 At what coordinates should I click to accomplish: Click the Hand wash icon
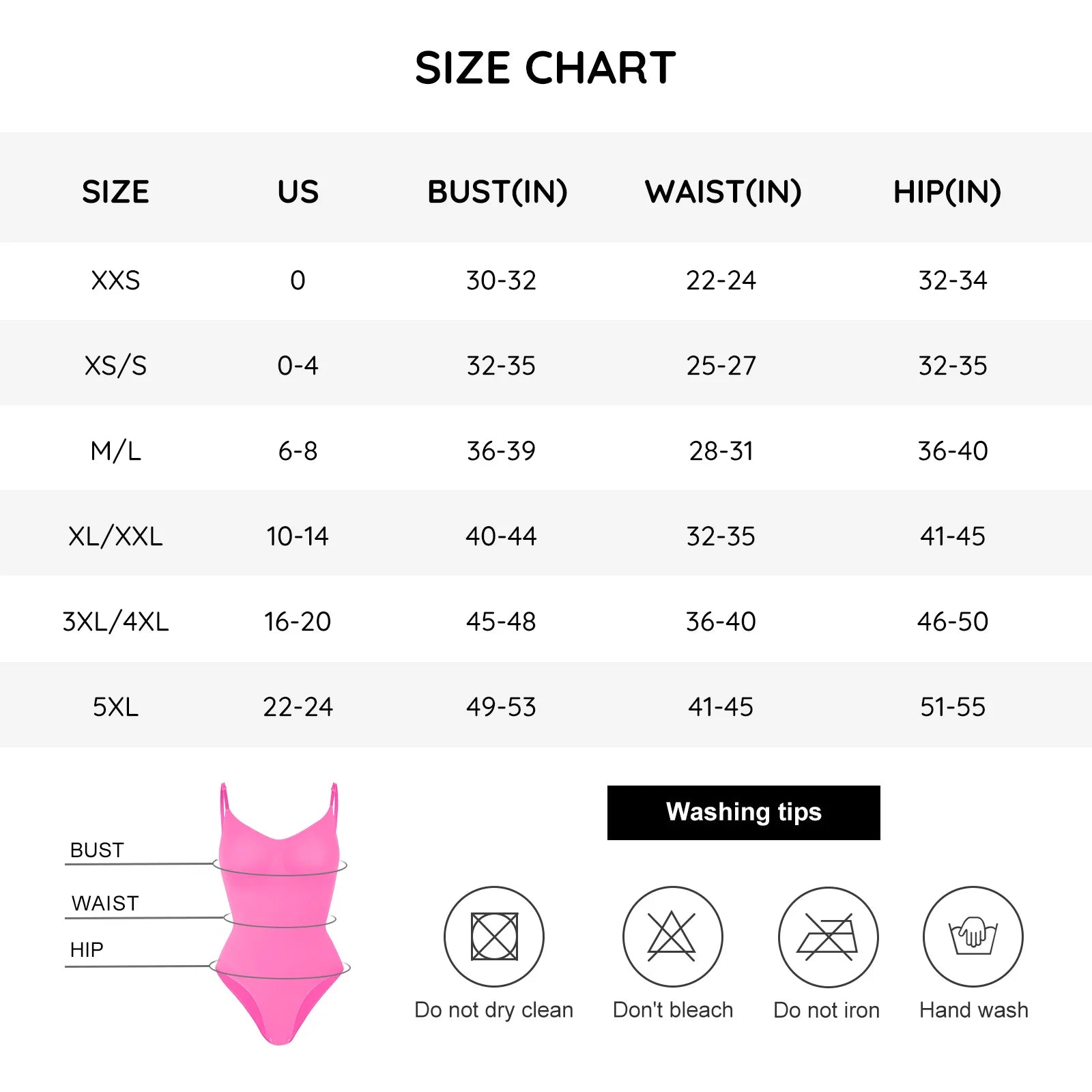coord(973,936)
